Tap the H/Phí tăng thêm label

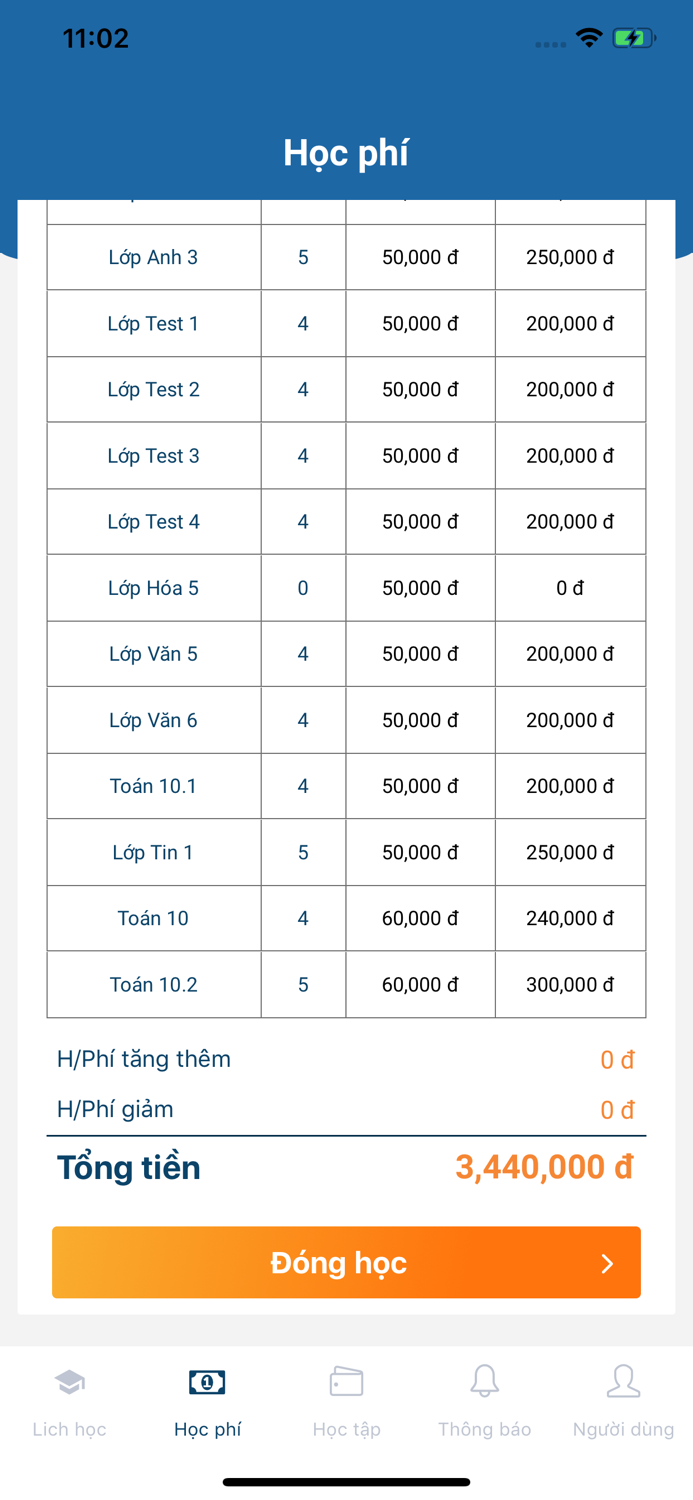[x=144, y=1059]
